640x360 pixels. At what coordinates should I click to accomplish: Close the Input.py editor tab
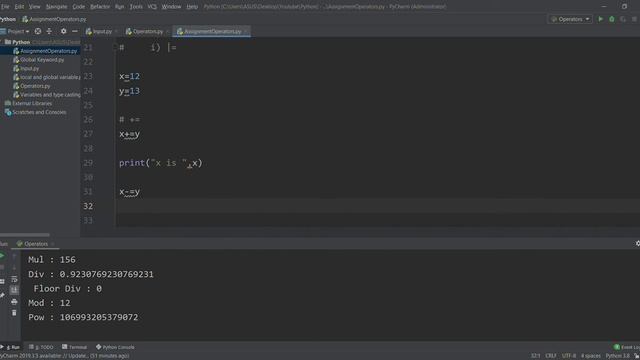pos(116,31)
